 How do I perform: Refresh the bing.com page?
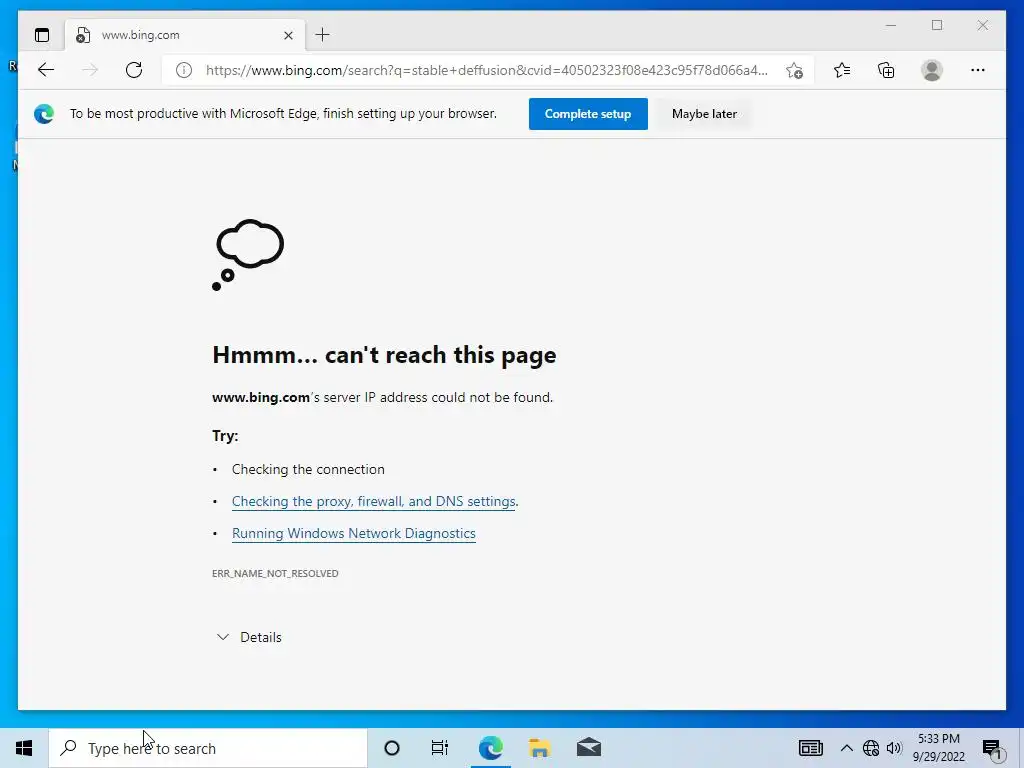pos(134,70)
